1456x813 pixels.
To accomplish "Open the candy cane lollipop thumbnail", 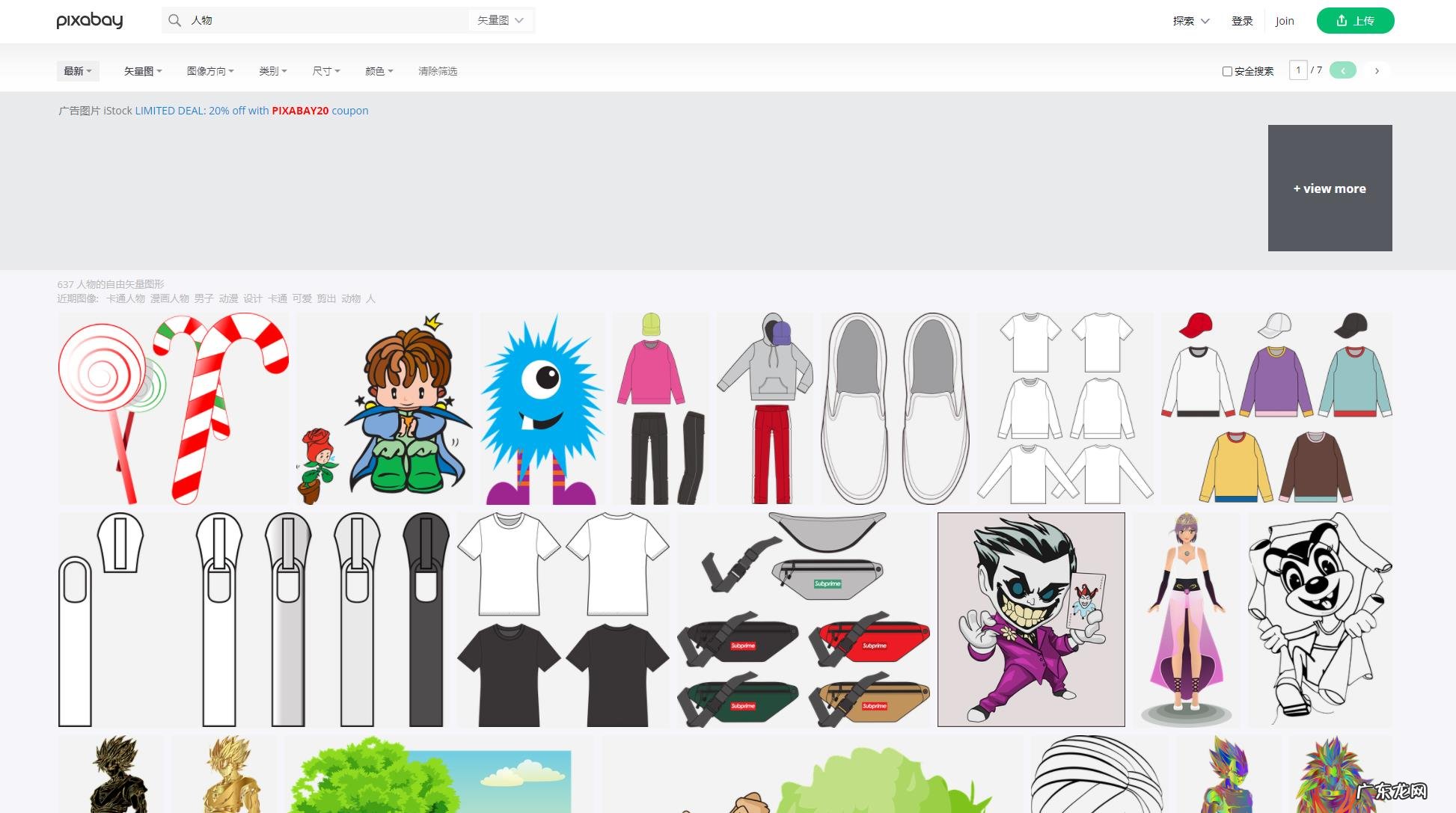I will click(173, 408).
